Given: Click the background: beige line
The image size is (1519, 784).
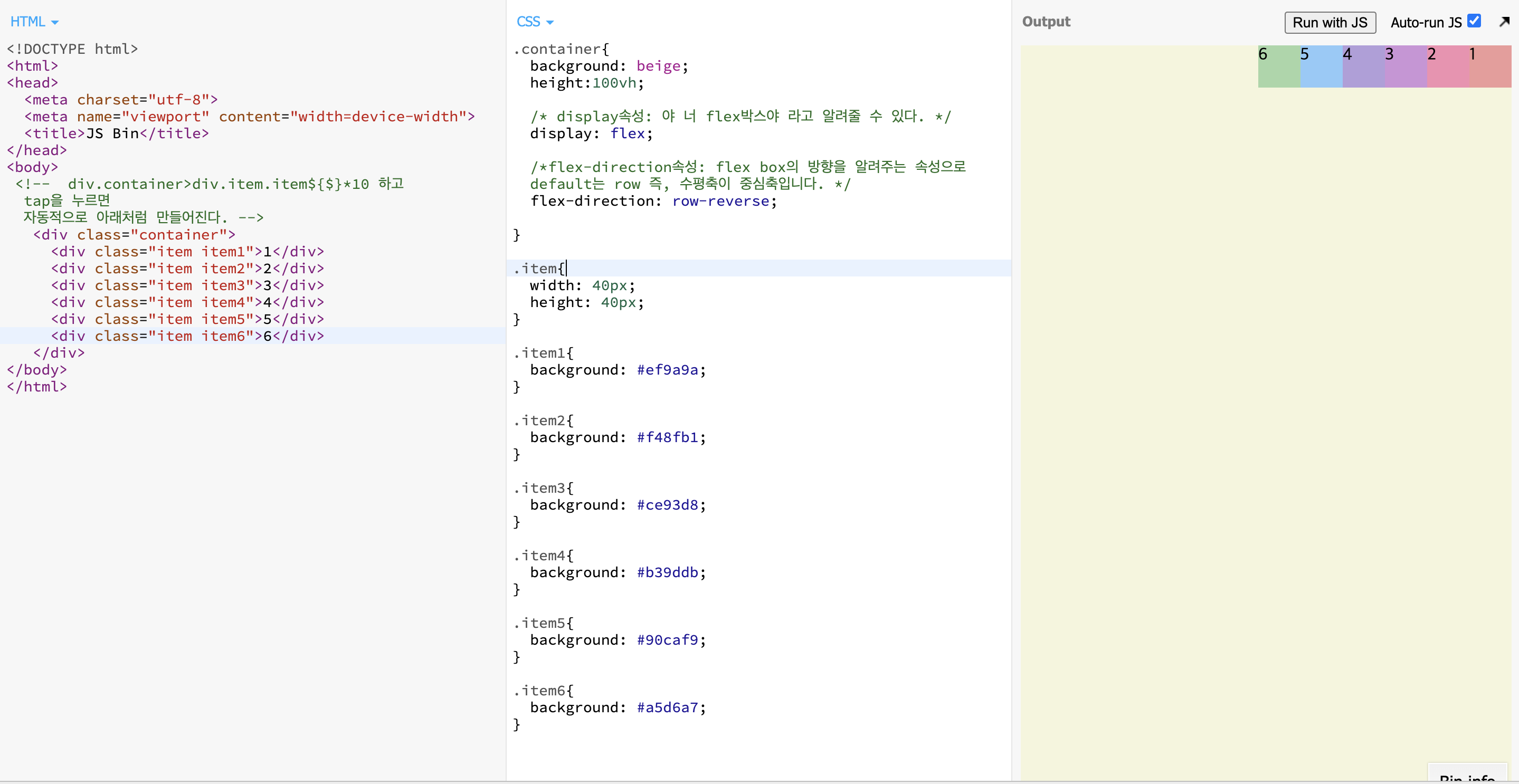Looking at the screenshot, I should click(609, 66).
